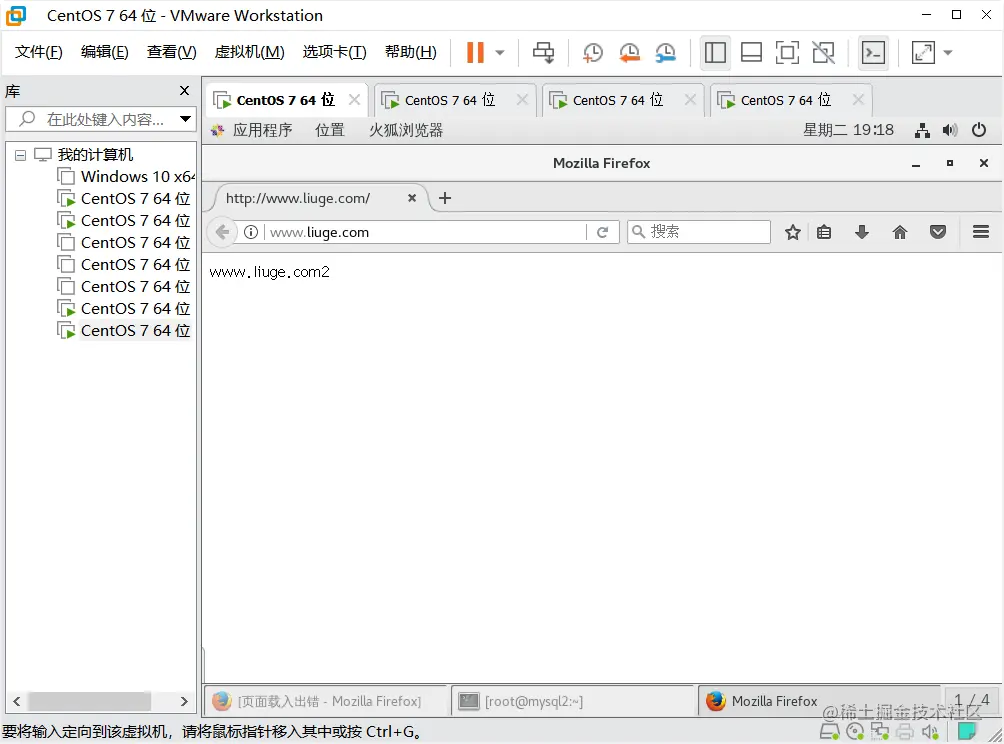This screenshot has width=1004, height=744.
Task: Open a new Firefox tab with plus button
Action: tap(445, 198)
